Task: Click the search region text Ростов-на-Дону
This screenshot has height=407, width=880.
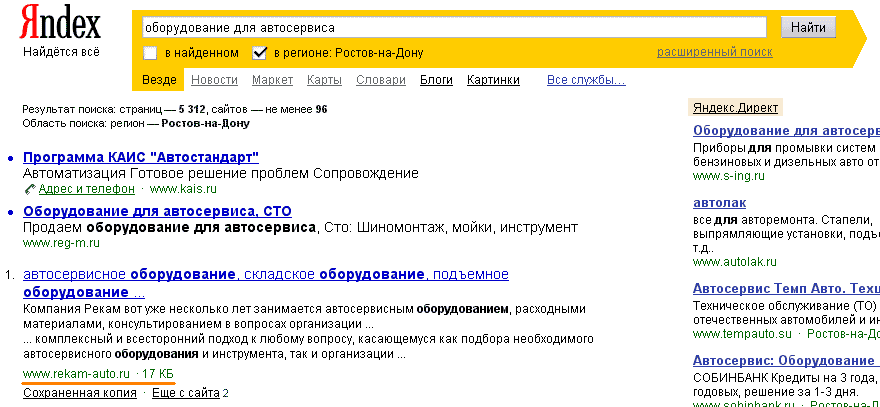Action: 205,124
